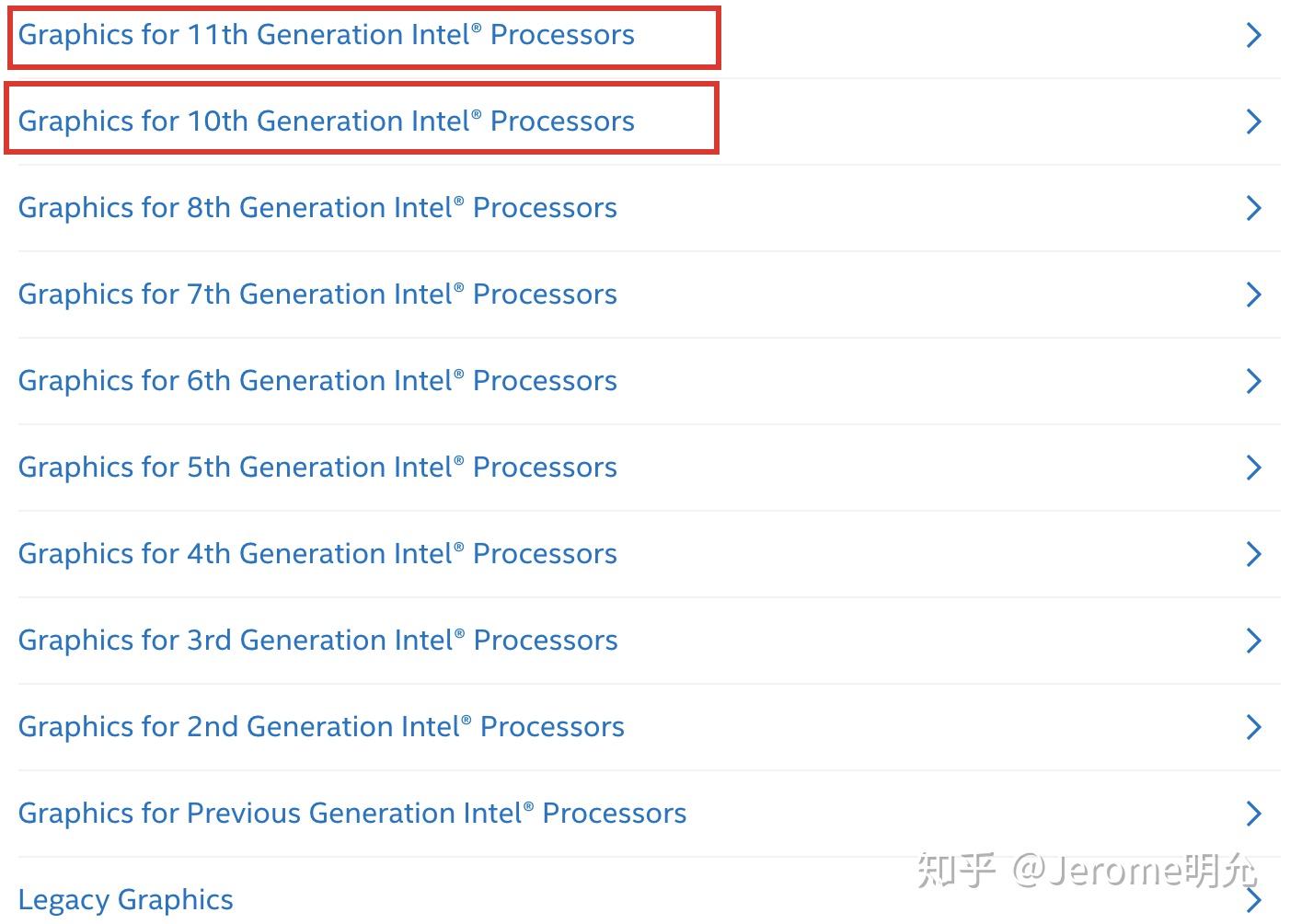Expand the Previous Generation row chevron
This screenshot has width=1290, height=924.
[1253, 814]
